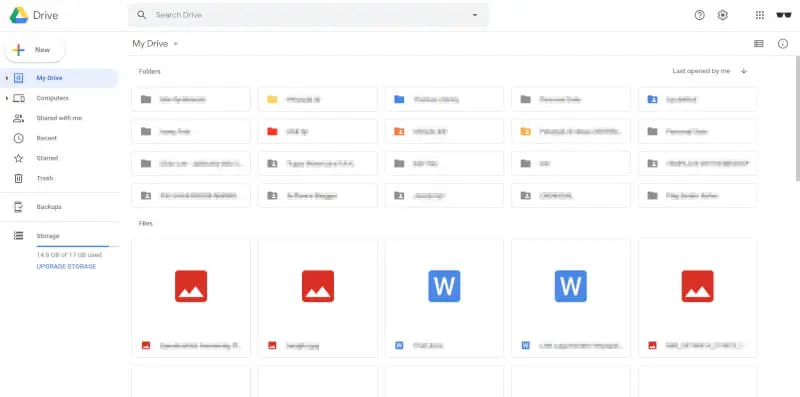The image size is (800, 397).
Task: Focus the Search Drive input field
Action: pyautogui.click(x=309, y=15)
